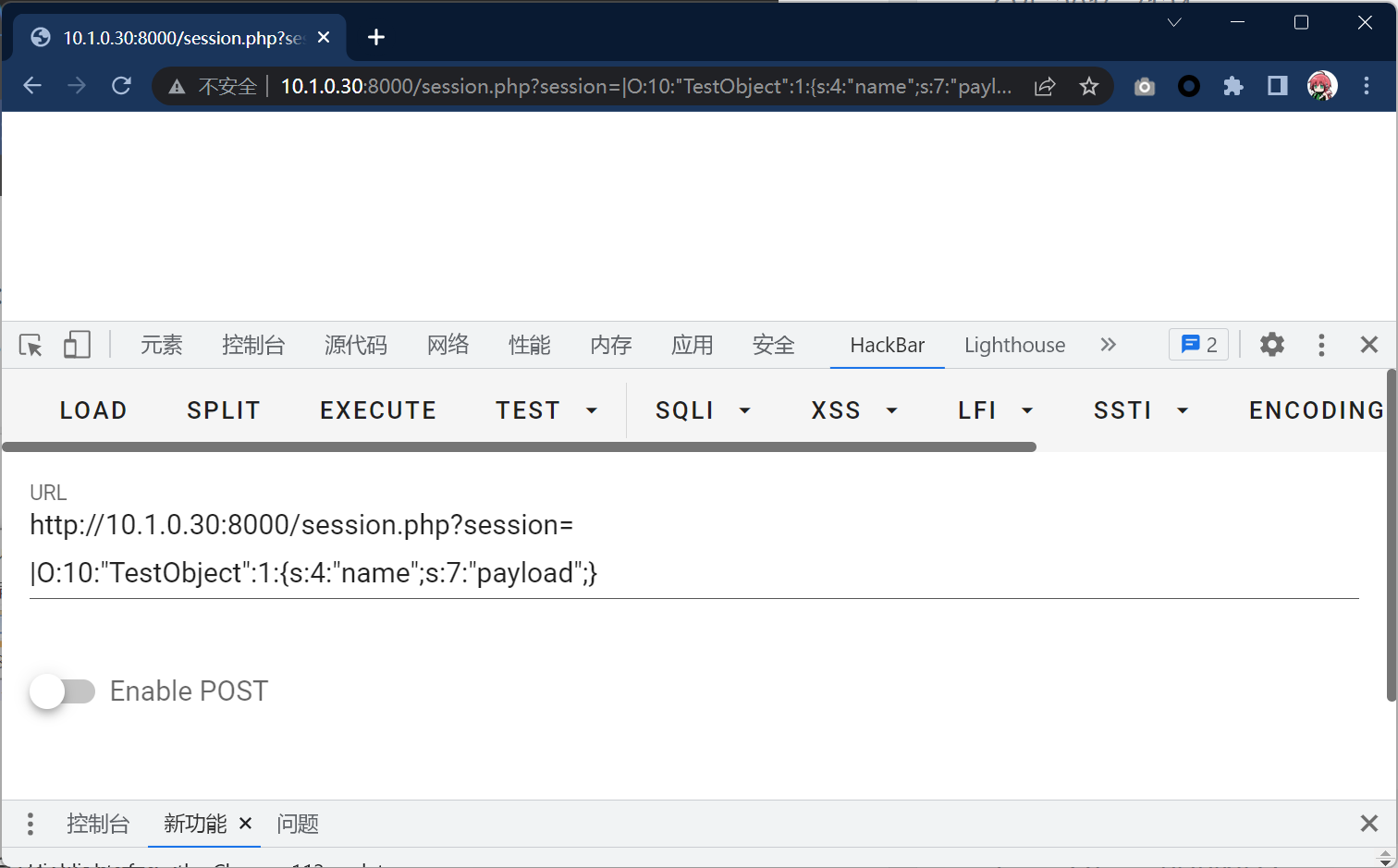Show more DevTools tabs chevron
This screenshot has height=868, width=1398.
tap(1109, 345)
